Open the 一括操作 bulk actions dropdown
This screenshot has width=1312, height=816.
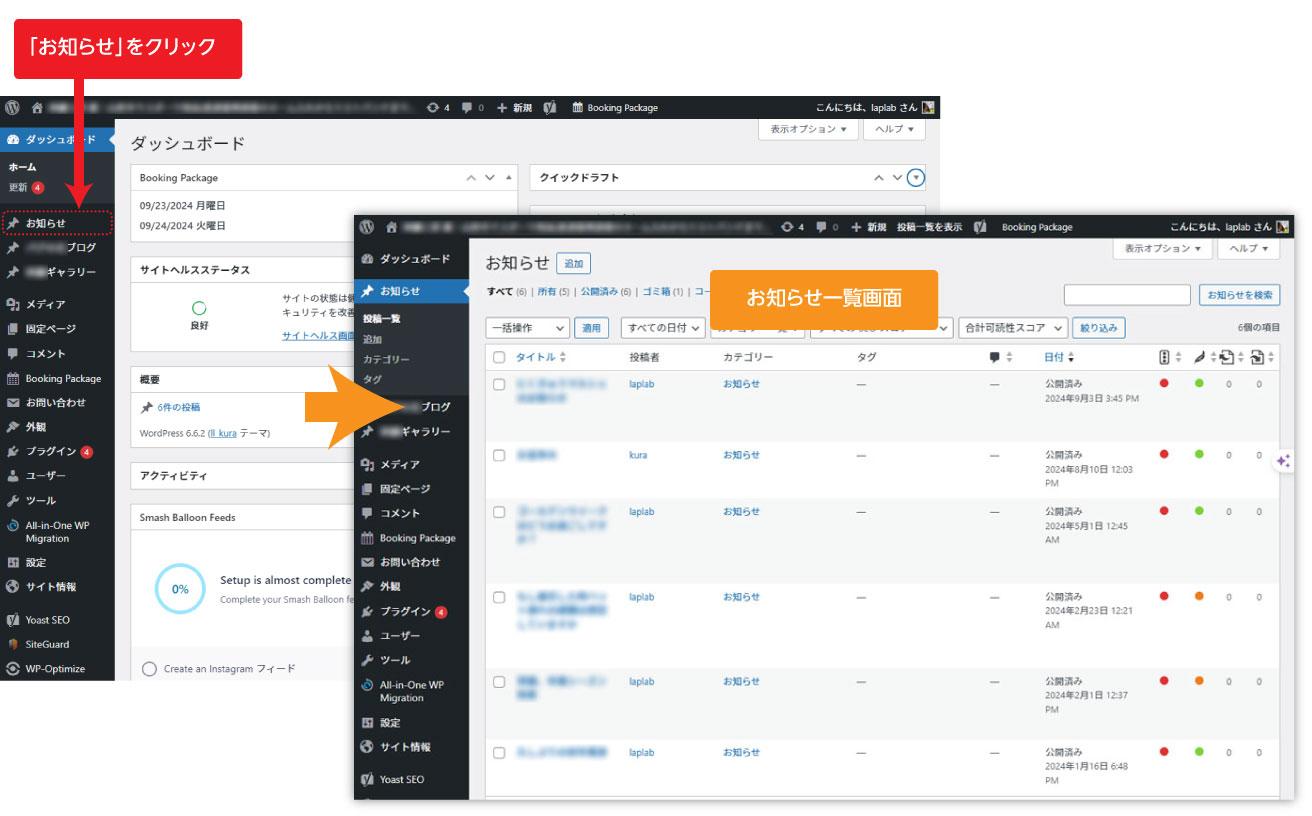click(x=529, y=327)
